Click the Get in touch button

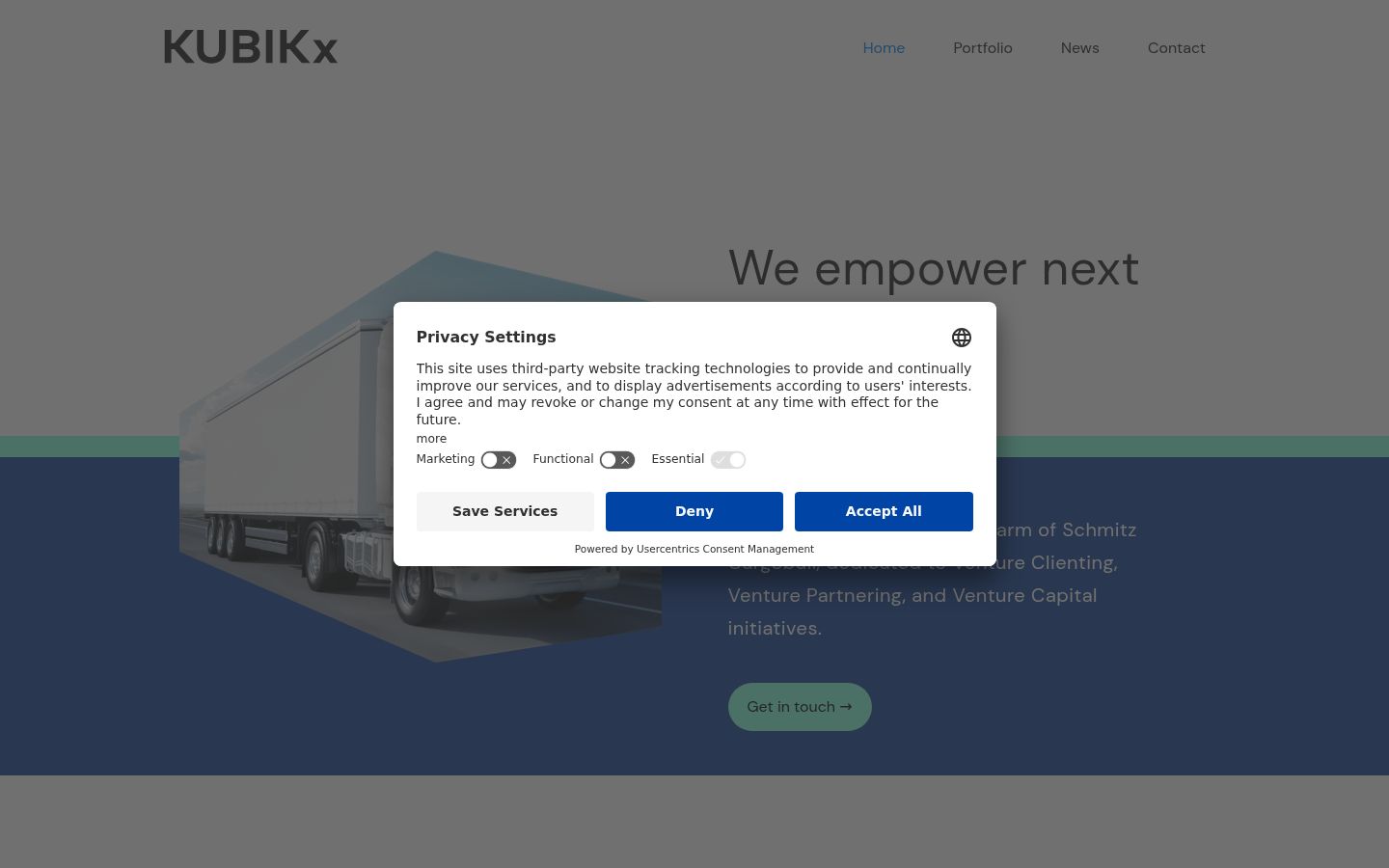point(800,707)
